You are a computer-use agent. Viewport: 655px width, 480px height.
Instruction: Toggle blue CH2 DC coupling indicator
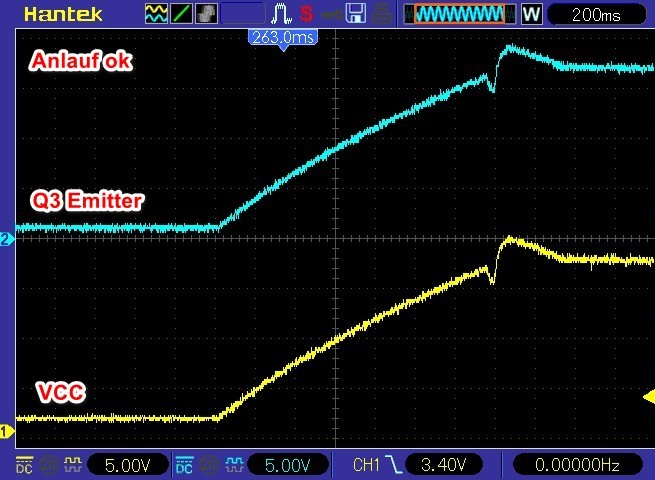point(186,464)
